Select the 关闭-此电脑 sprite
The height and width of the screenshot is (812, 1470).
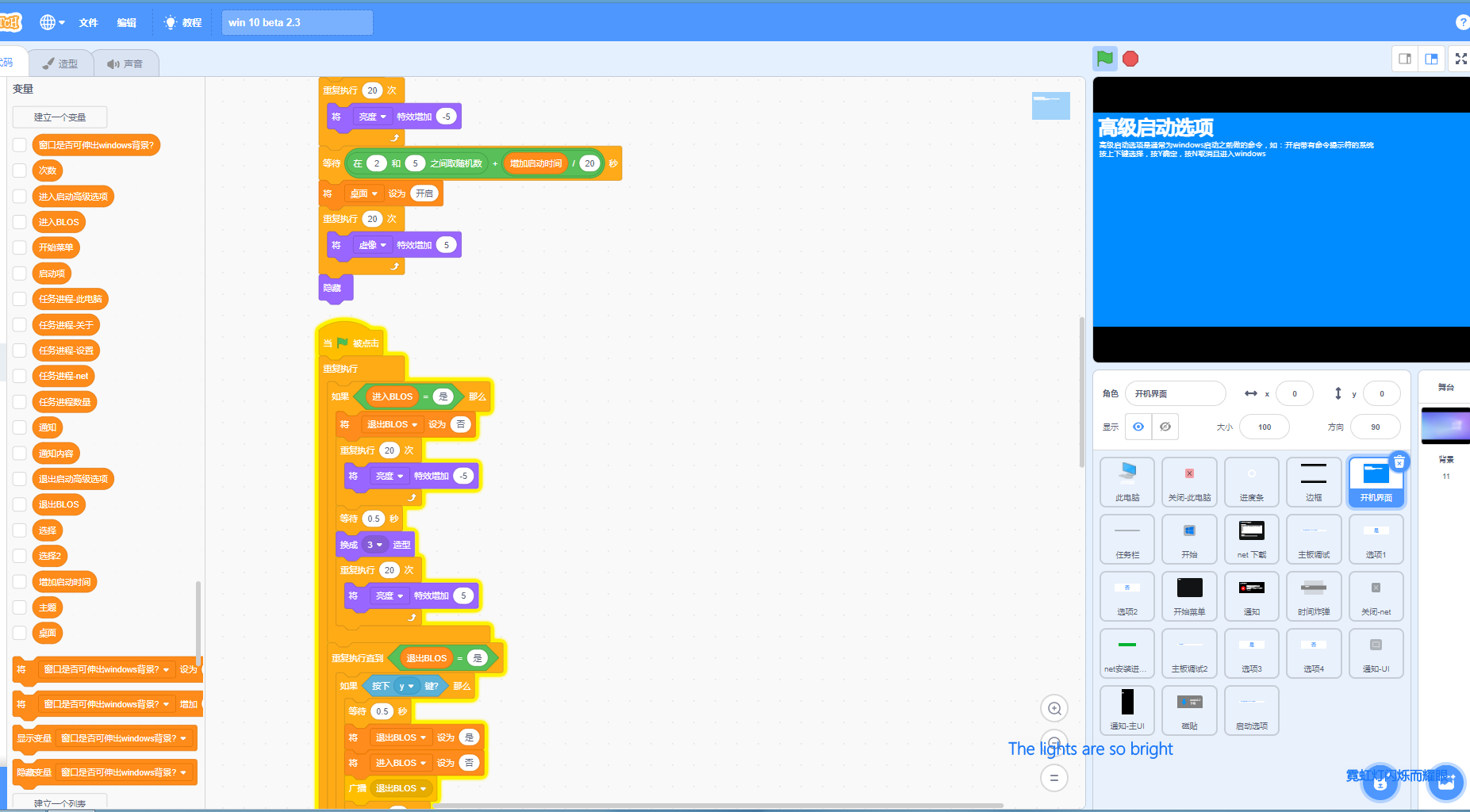click(1189, 481)
